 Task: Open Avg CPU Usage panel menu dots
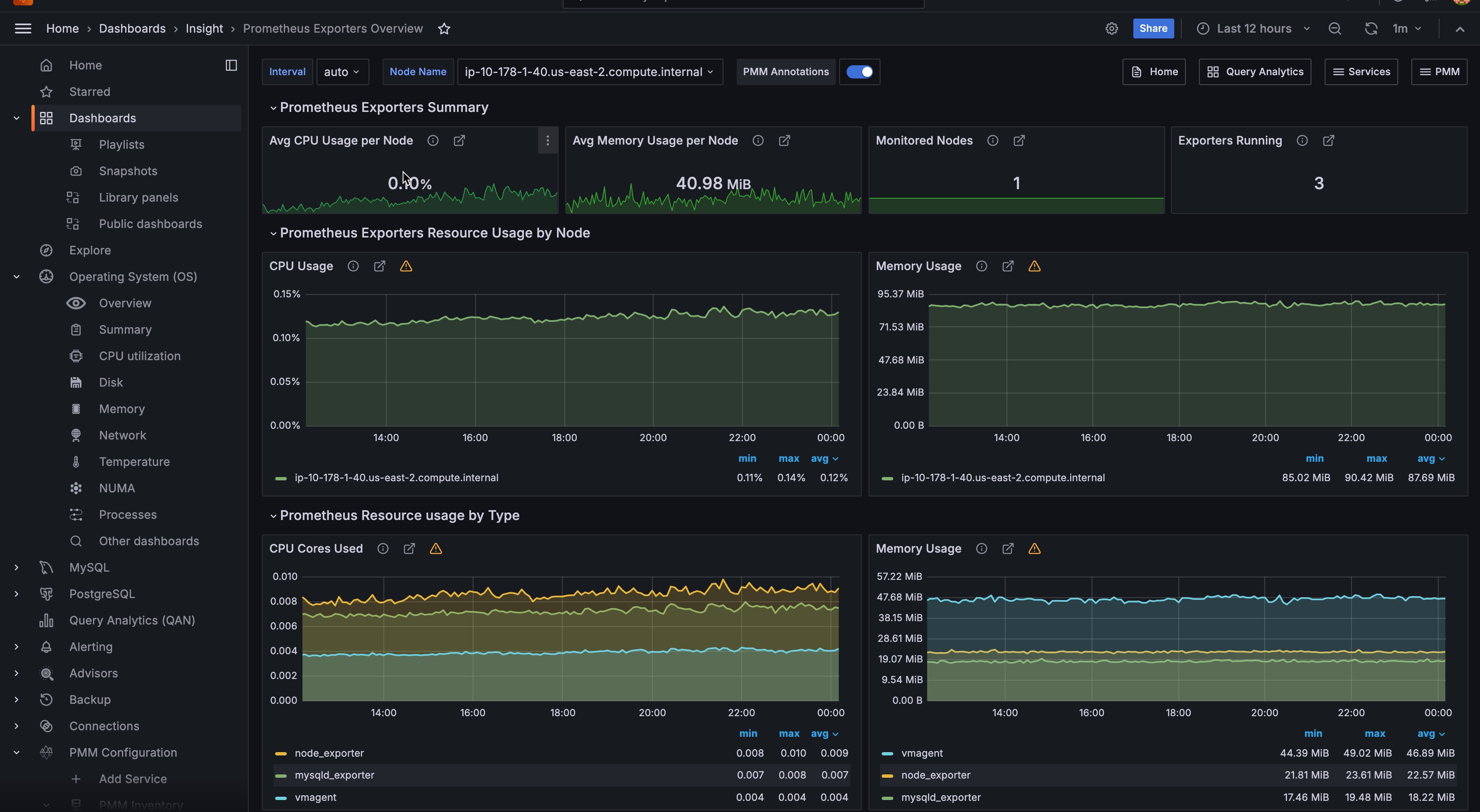(547, 141)
